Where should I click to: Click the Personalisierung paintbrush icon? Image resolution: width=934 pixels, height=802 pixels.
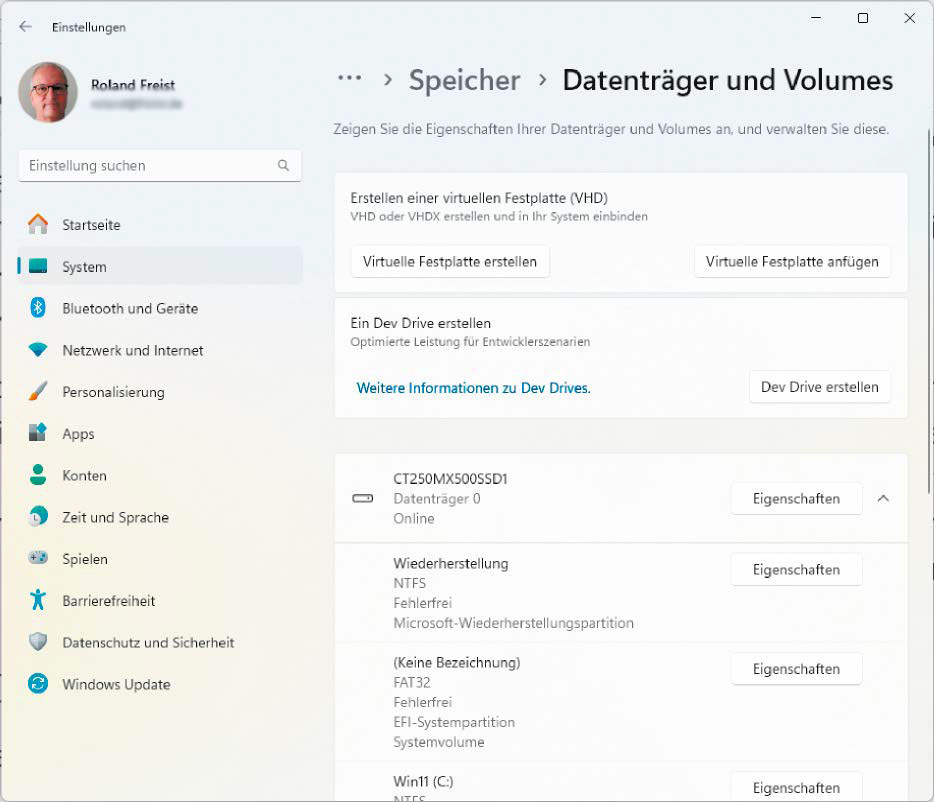click(x=38, y=391)
